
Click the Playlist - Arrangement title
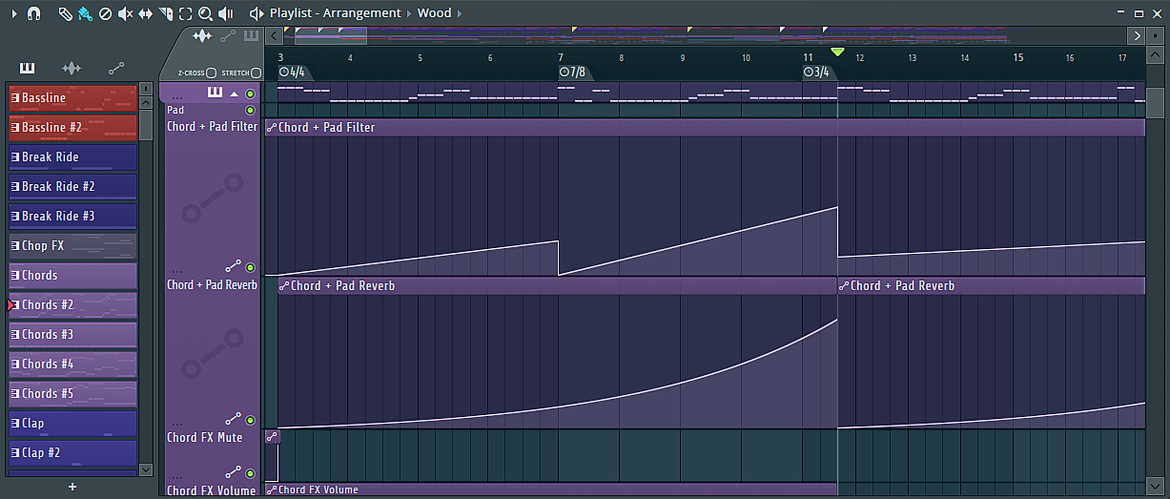[x=335, y=13]
